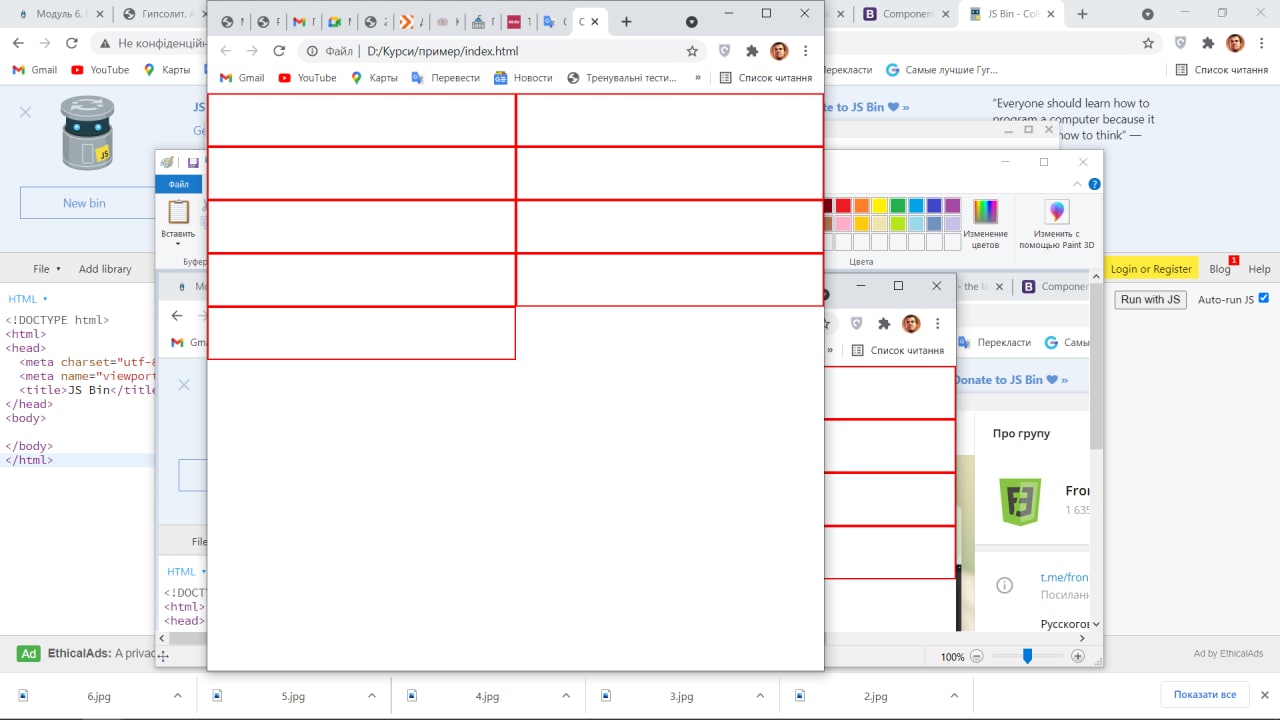Open Файл tab in Paint
Image resolution: width=1280 pixels, height=720 pixels.
[x=178, y=184]
